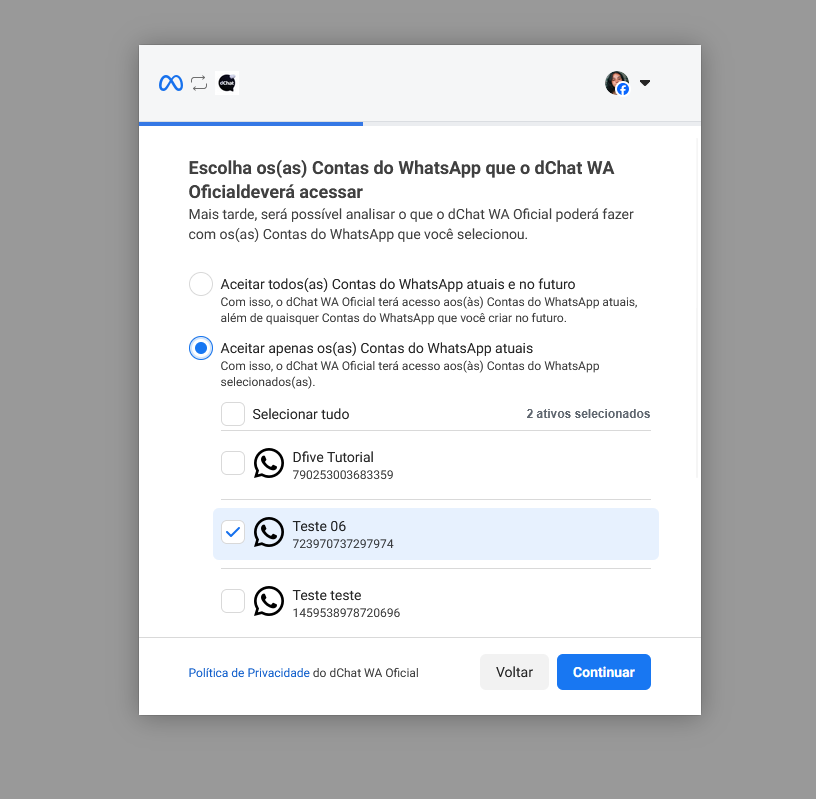Open the account dropdown arrow

coord(645,83)
